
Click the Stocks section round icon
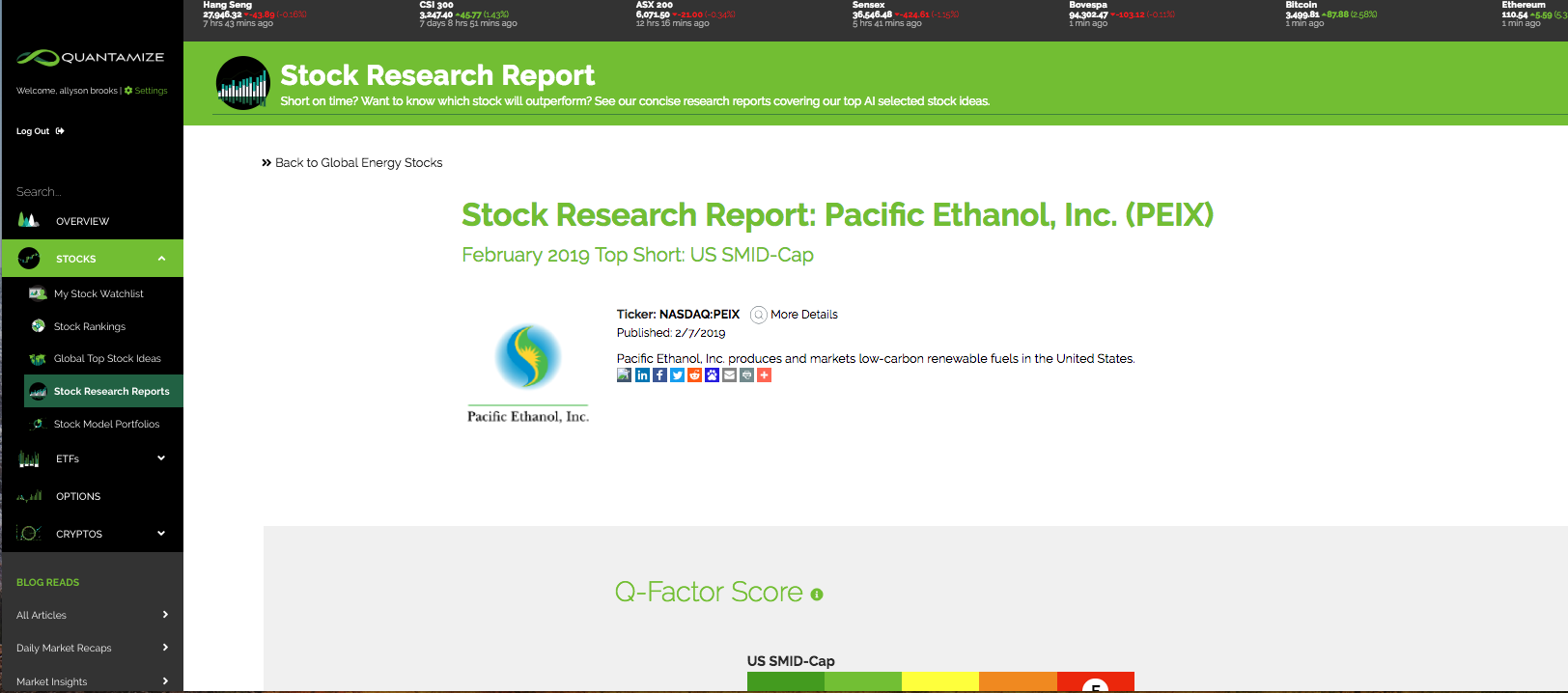click(x=29, y=259)
